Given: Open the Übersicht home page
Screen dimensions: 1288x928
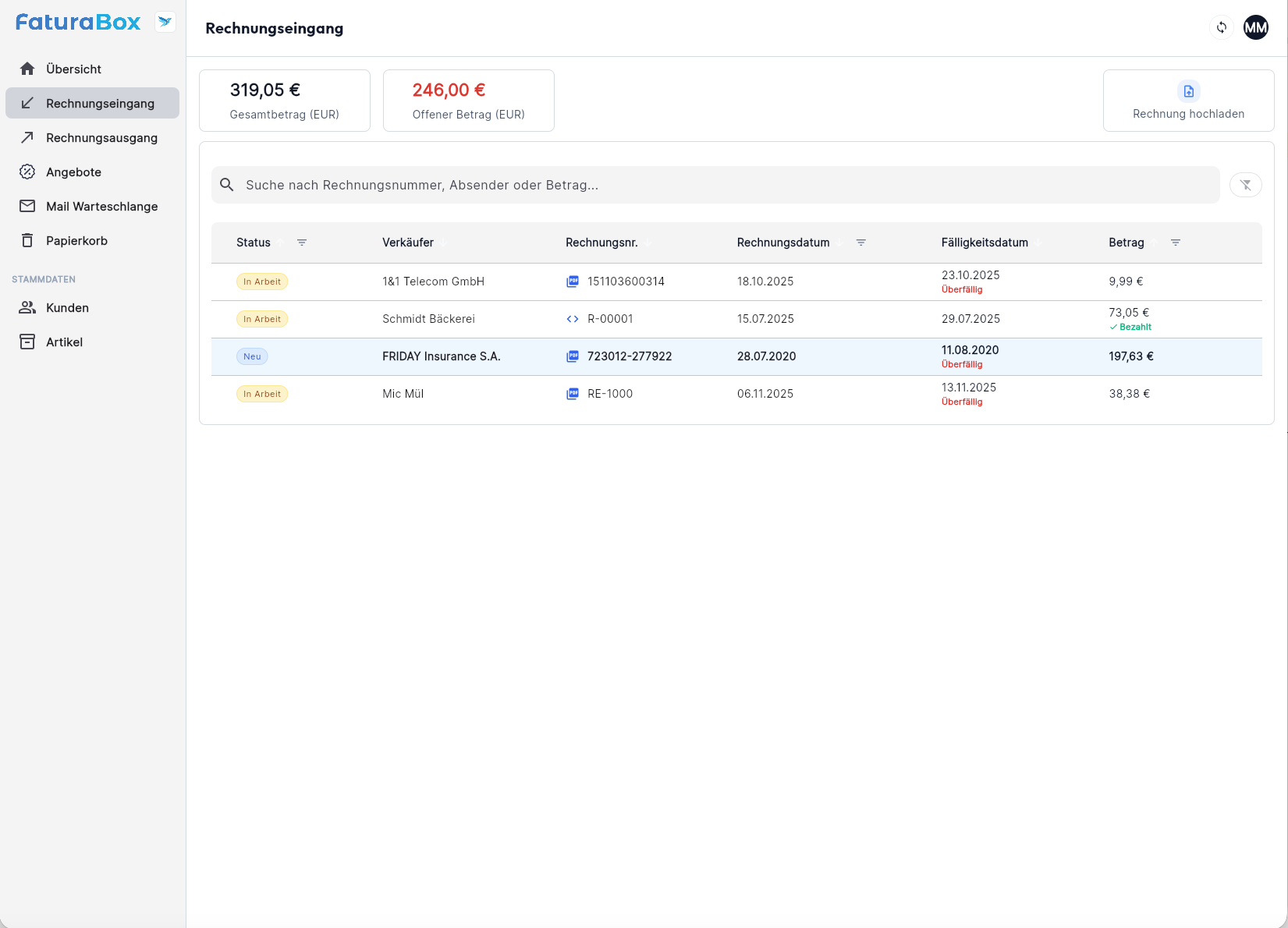Looking at the screenshot, I should [73, 69].
